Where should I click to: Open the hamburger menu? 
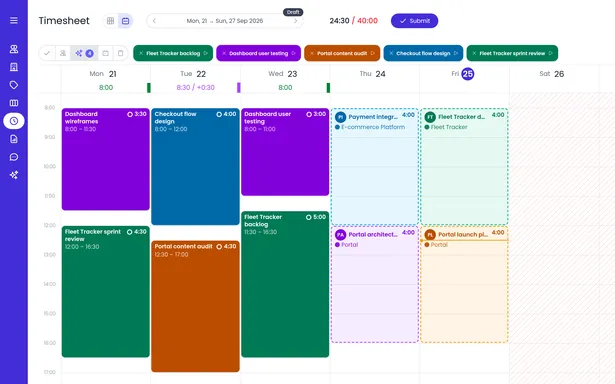click(x=14, y=20)
